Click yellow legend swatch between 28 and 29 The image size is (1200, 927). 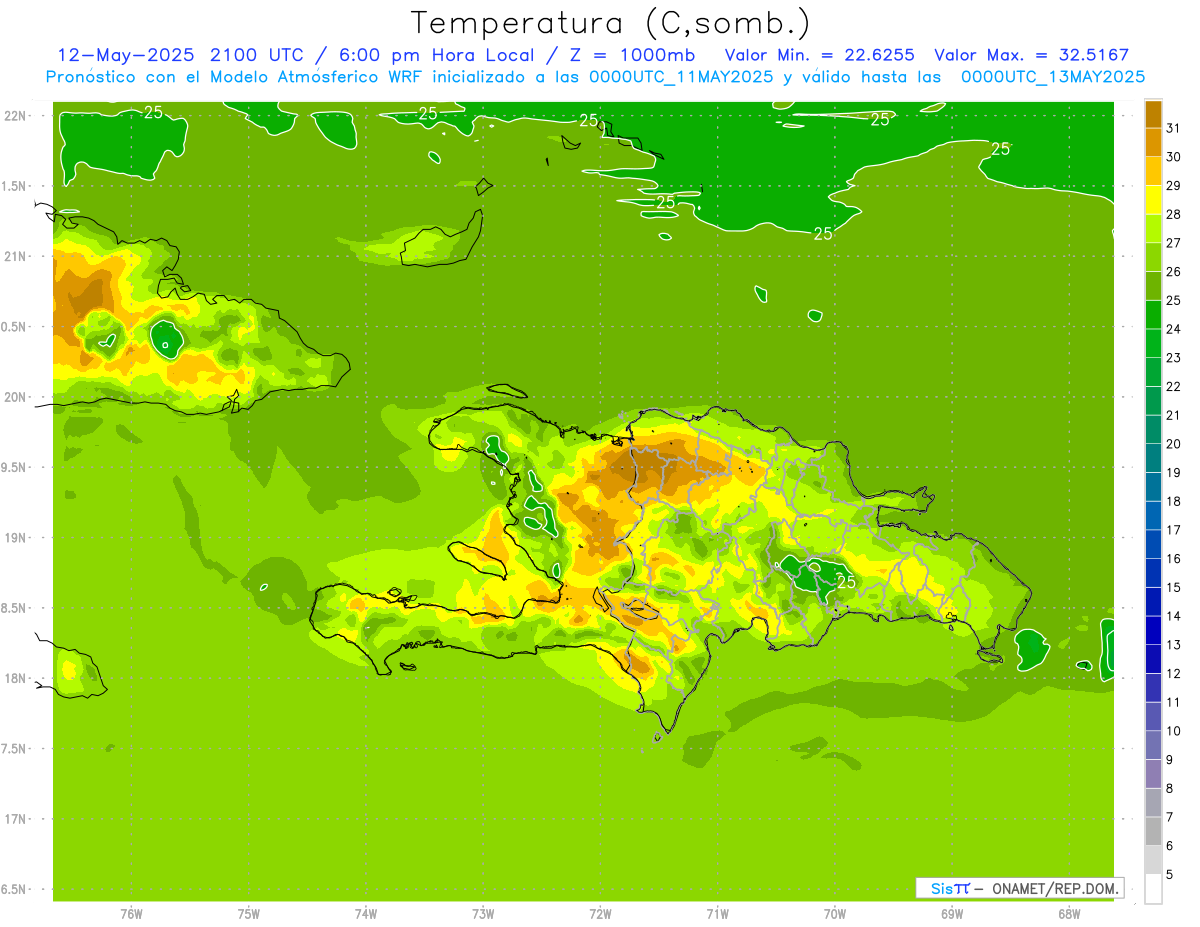(1153, 200)
